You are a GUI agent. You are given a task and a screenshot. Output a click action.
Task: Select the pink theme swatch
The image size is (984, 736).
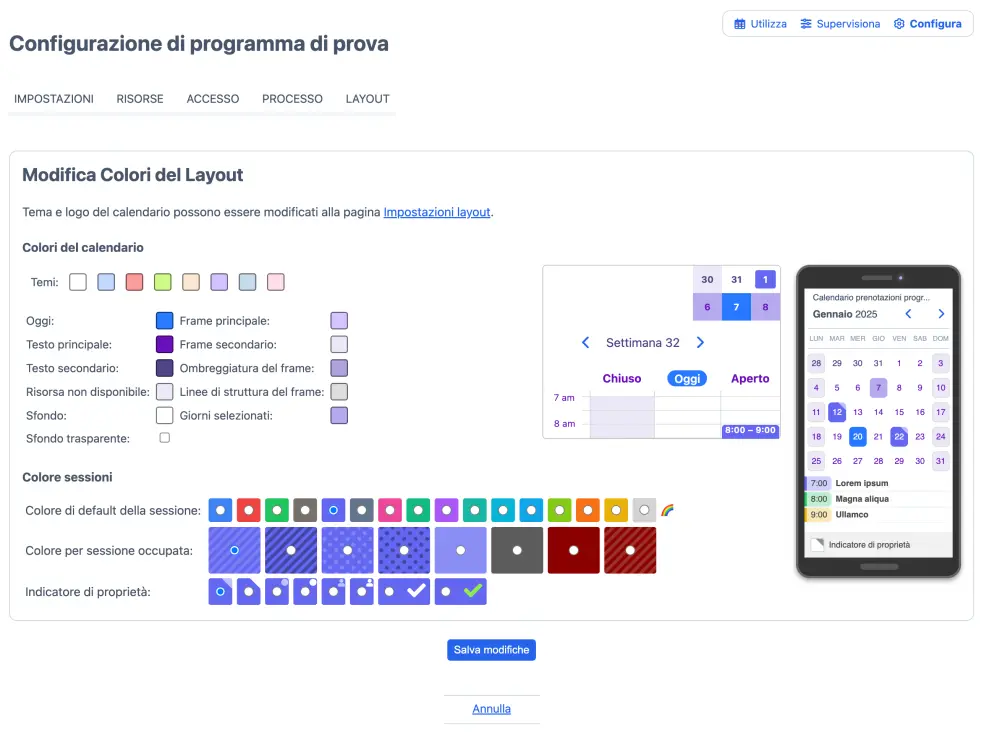pyautogui.click(x=275, y=282)
